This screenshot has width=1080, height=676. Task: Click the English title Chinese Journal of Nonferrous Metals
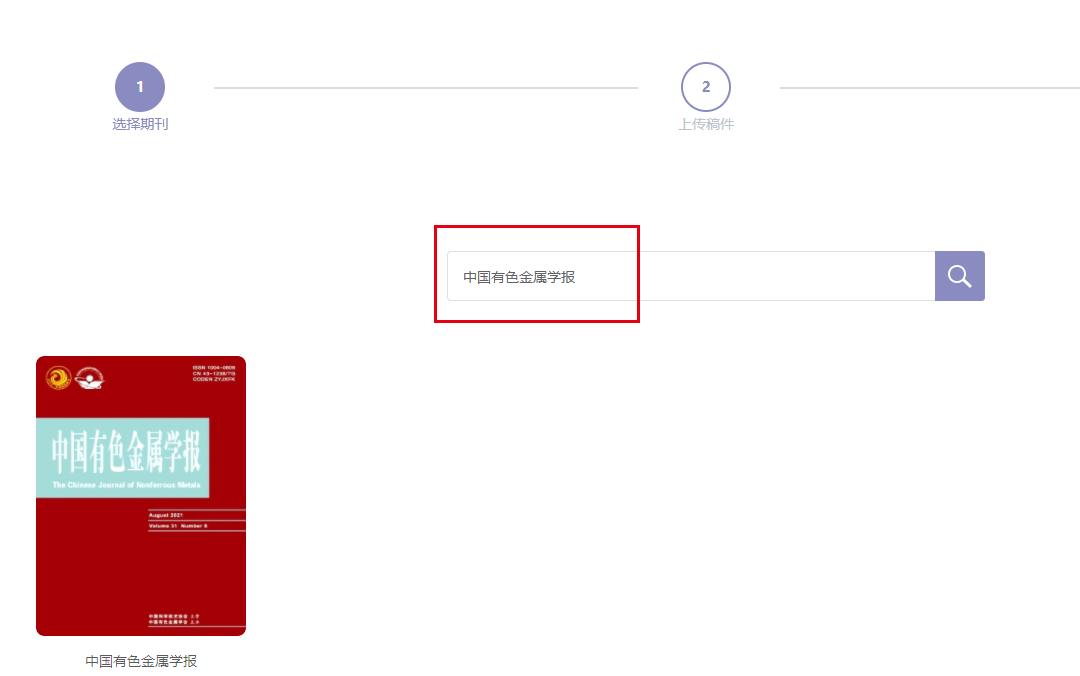127,485
